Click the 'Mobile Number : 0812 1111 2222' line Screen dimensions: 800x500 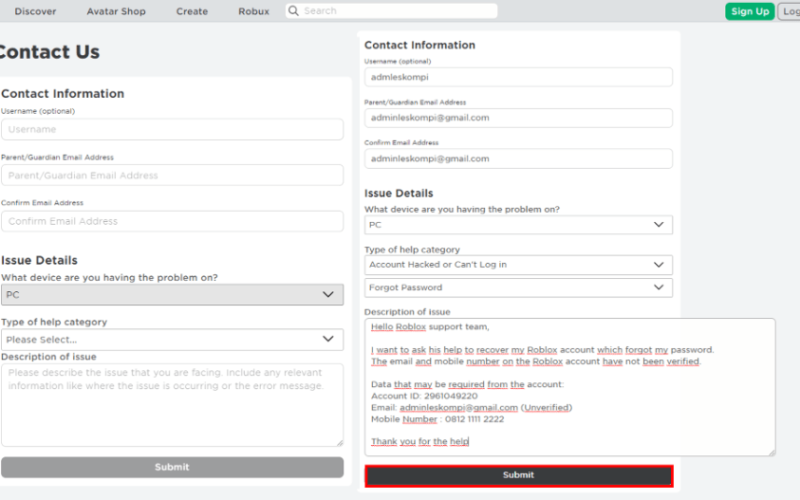pyautogui.click(x=437, y=419)
